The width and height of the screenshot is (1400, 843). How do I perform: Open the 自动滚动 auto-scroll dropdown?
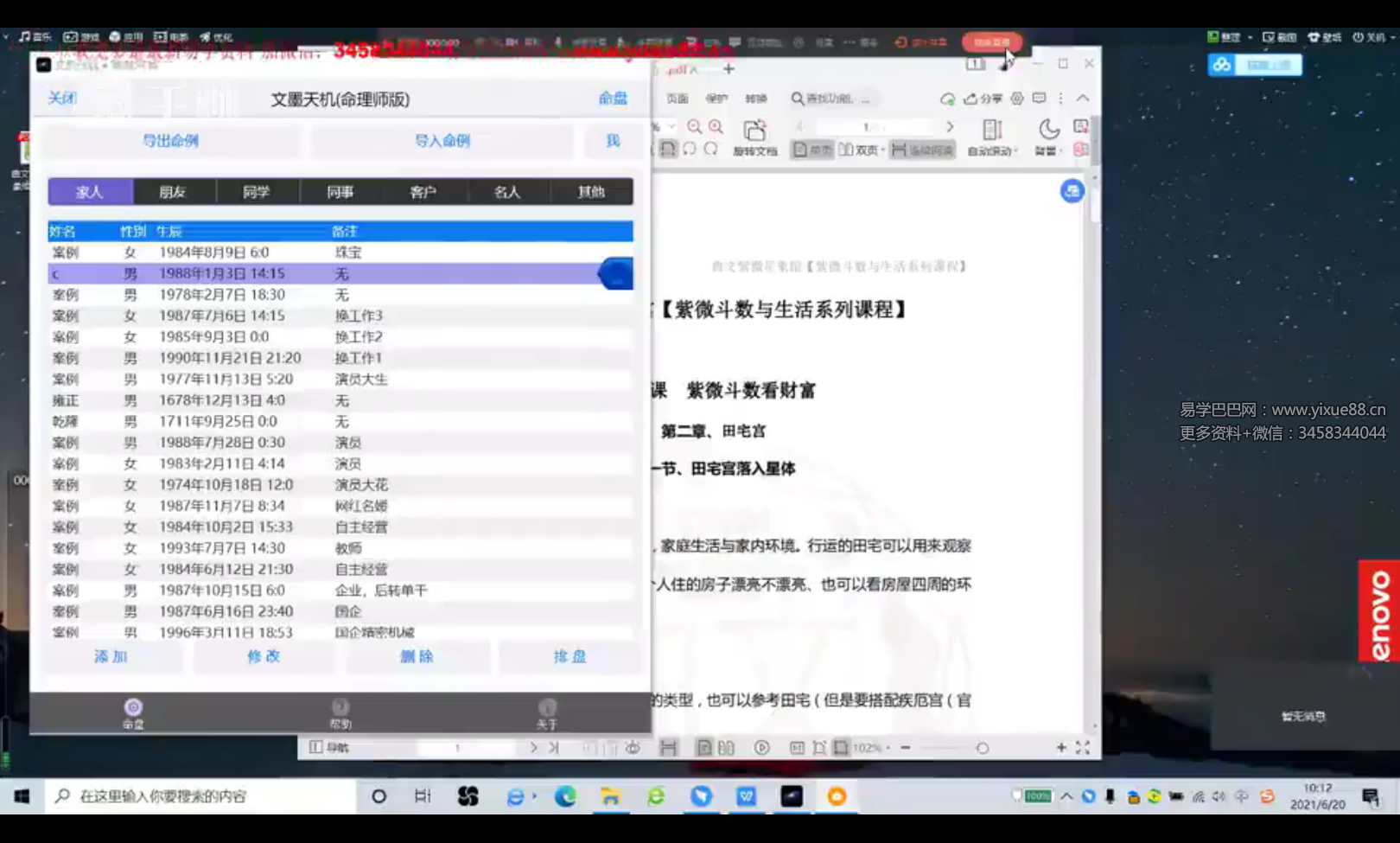tap(994, 150)
